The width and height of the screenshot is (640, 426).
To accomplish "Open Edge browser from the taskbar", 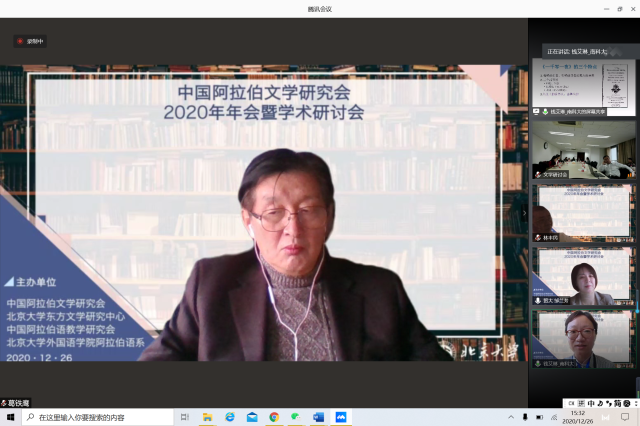I will click(x=230, y=417).
